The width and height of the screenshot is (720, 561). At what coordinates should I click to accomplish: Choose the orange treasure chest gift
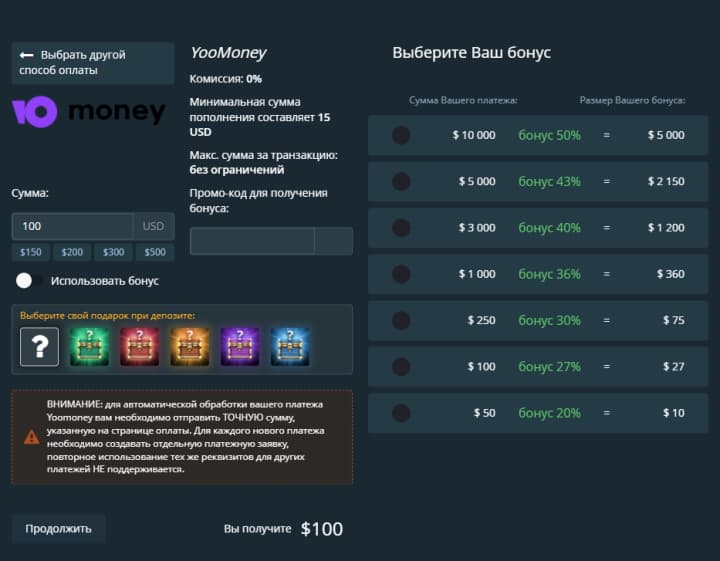(190, 347)
